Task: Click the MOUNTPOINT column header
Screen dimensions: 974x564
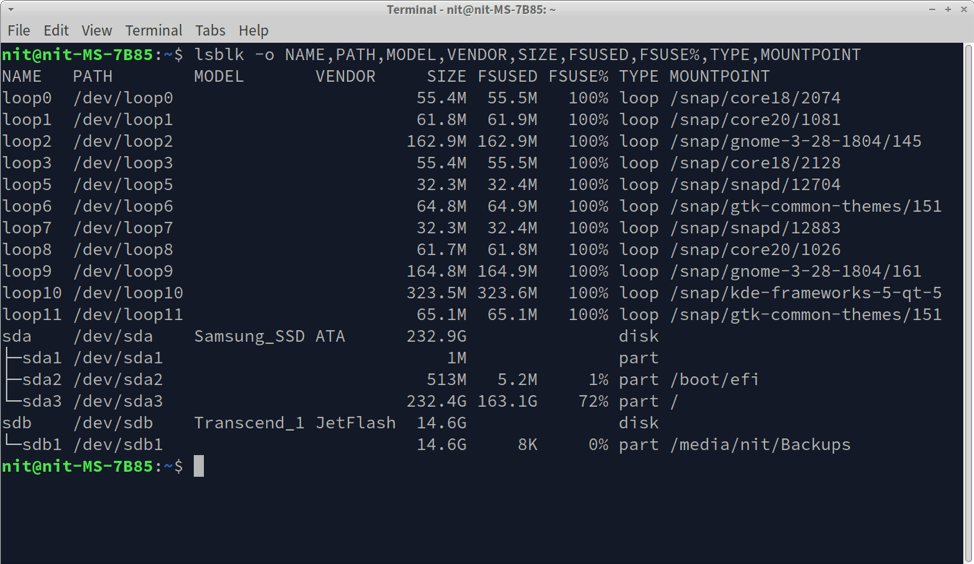Action: click(x=719, y=76)
